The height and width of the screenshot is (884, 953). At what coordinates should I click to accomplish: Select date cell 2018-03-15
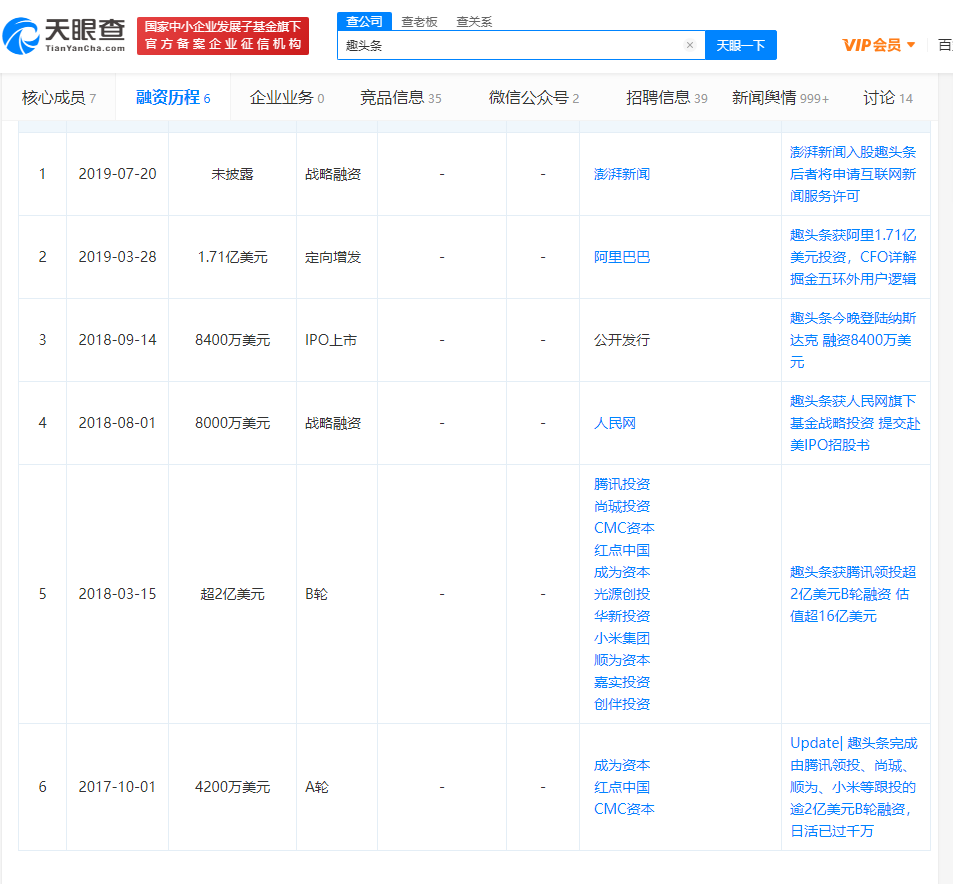point(117,594)
